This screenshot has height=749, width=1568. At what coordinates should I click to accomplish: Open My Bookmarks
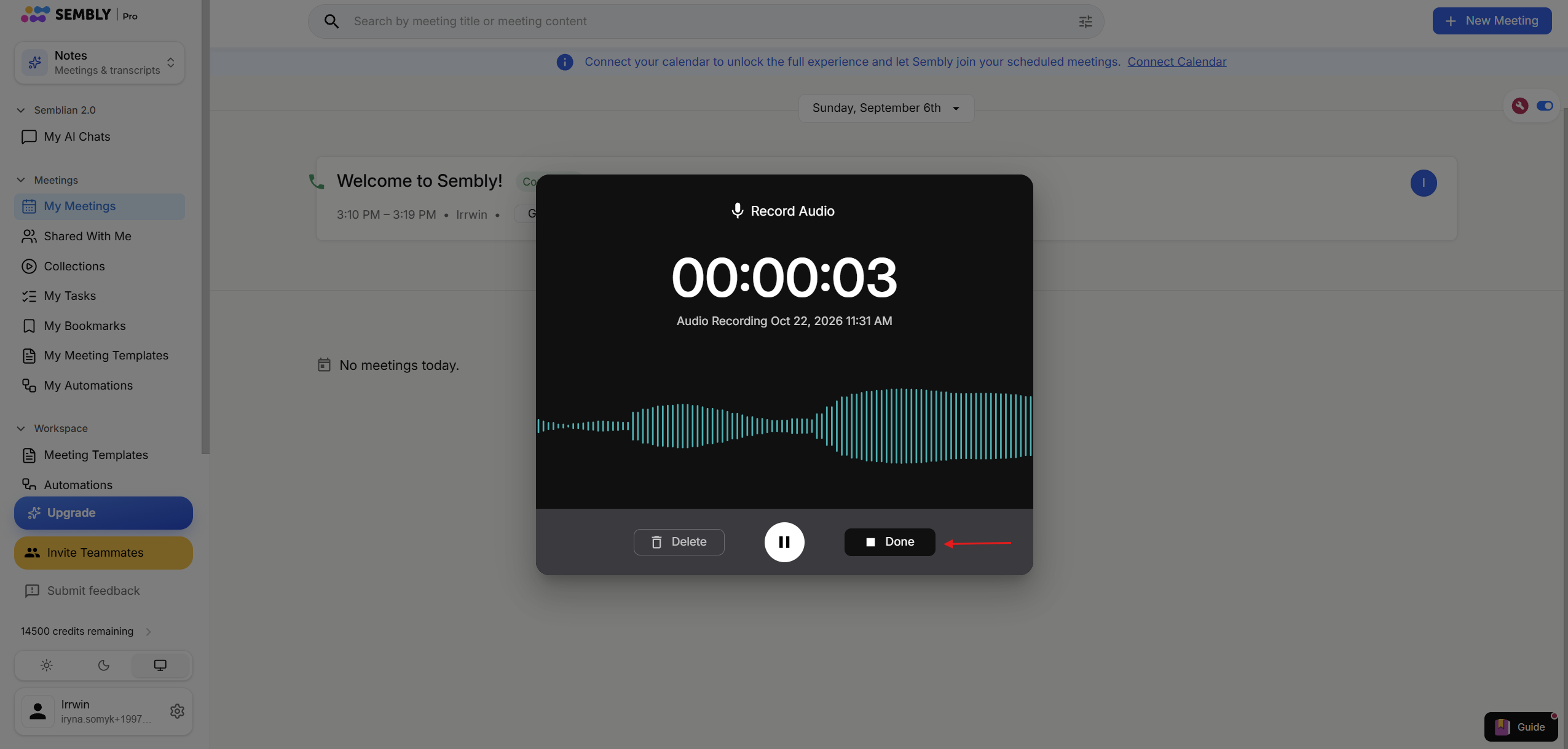(100, 326)
